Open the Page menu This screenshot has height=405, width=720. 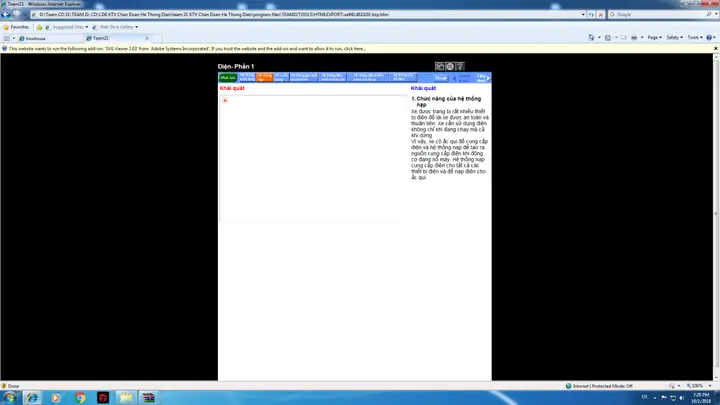(x=654, y=38)
